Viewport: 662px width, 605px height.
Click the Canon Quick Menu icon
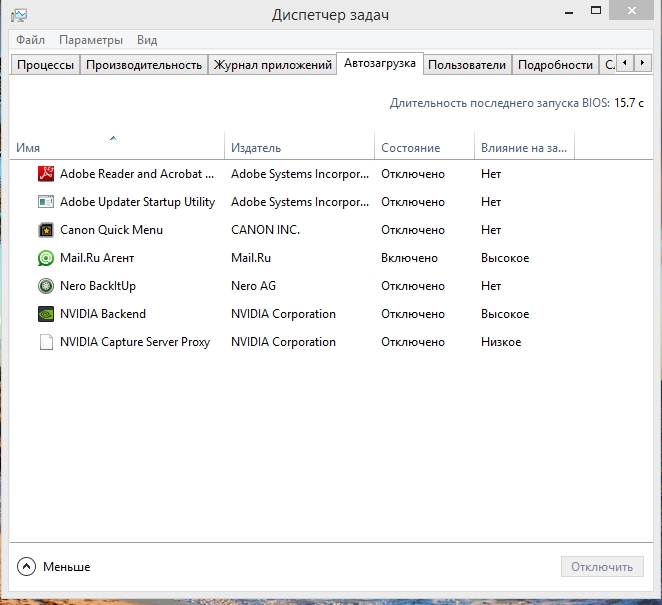45,230
